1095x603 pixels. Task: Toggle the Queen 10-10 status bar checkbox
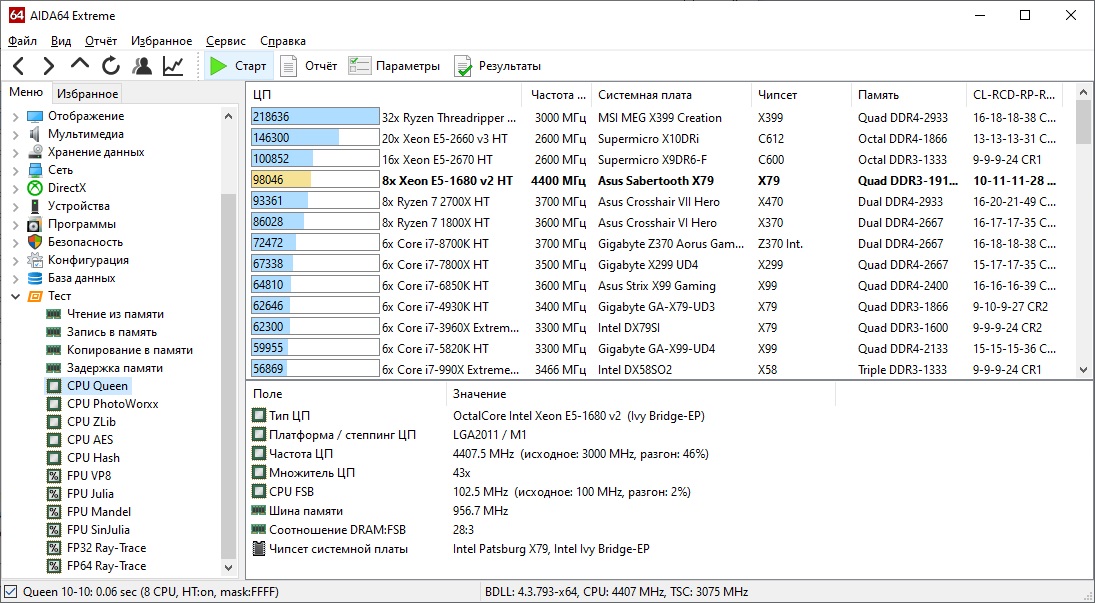point(10,592)
